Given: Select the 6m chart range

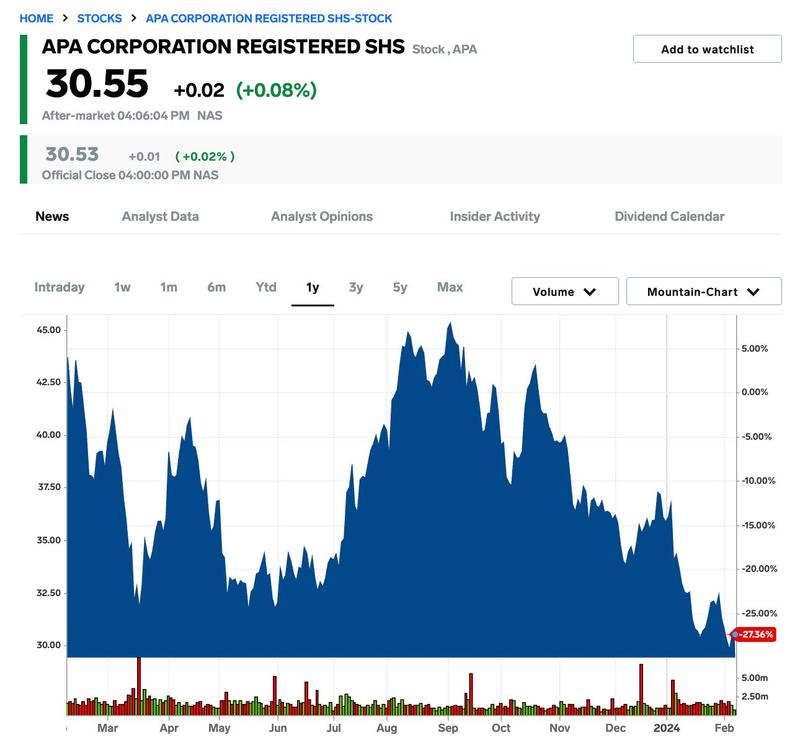Looking at the screenshot, I should pos(216,287).
